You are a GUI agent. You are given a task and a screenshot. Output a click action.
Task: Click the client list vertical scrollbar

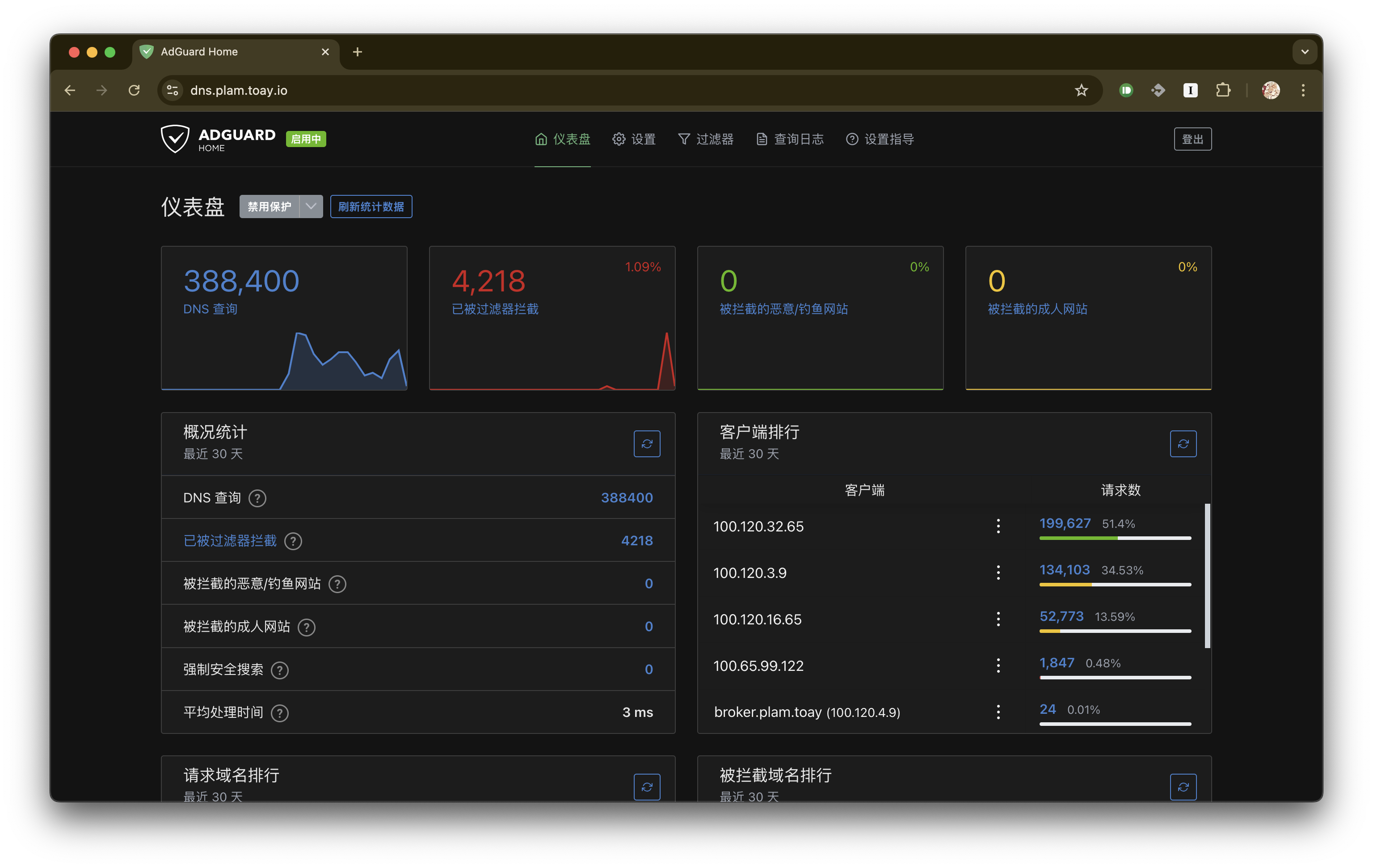click(1207, 576)
